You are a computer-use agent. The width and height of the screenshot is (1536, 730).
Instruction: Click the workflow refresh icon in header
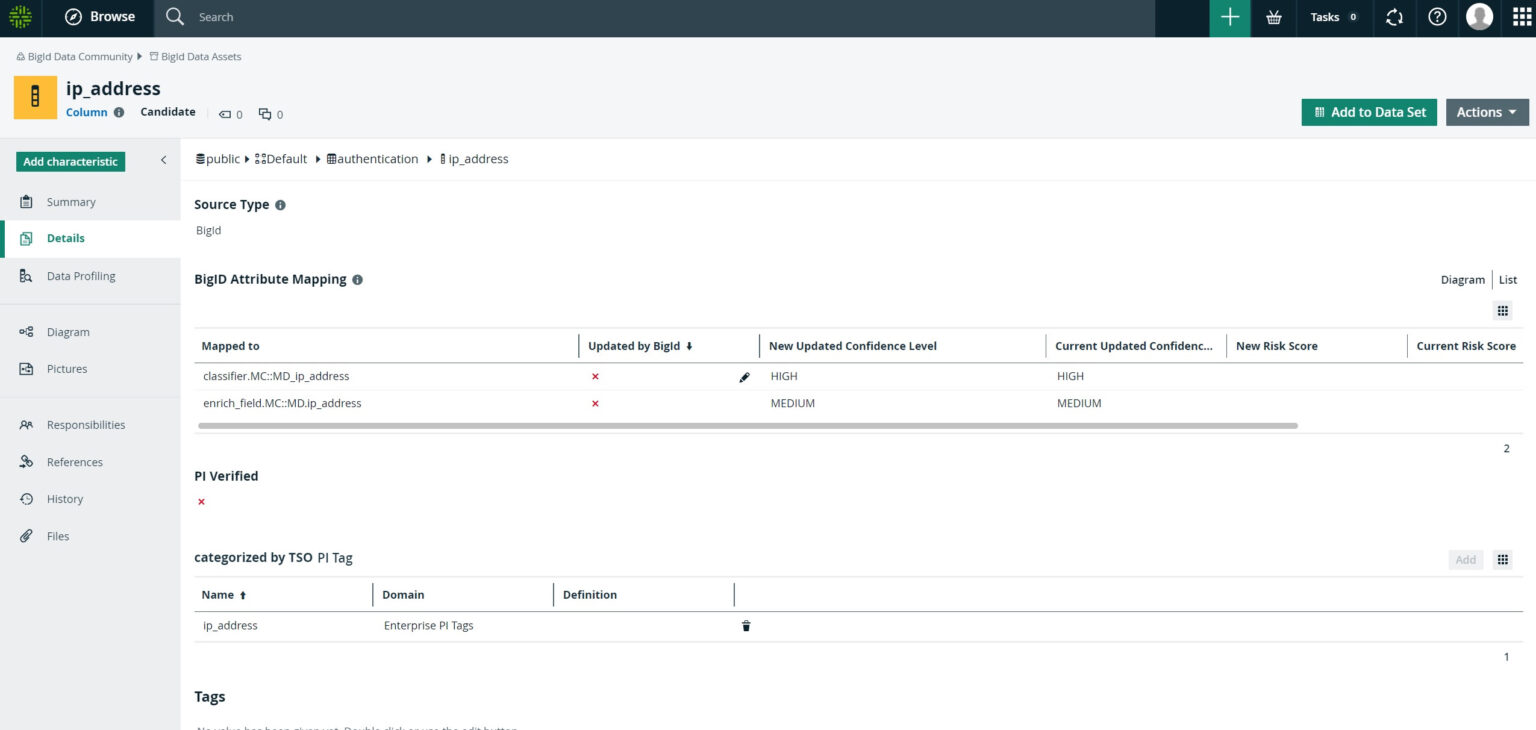click(x=1394, y=17)
